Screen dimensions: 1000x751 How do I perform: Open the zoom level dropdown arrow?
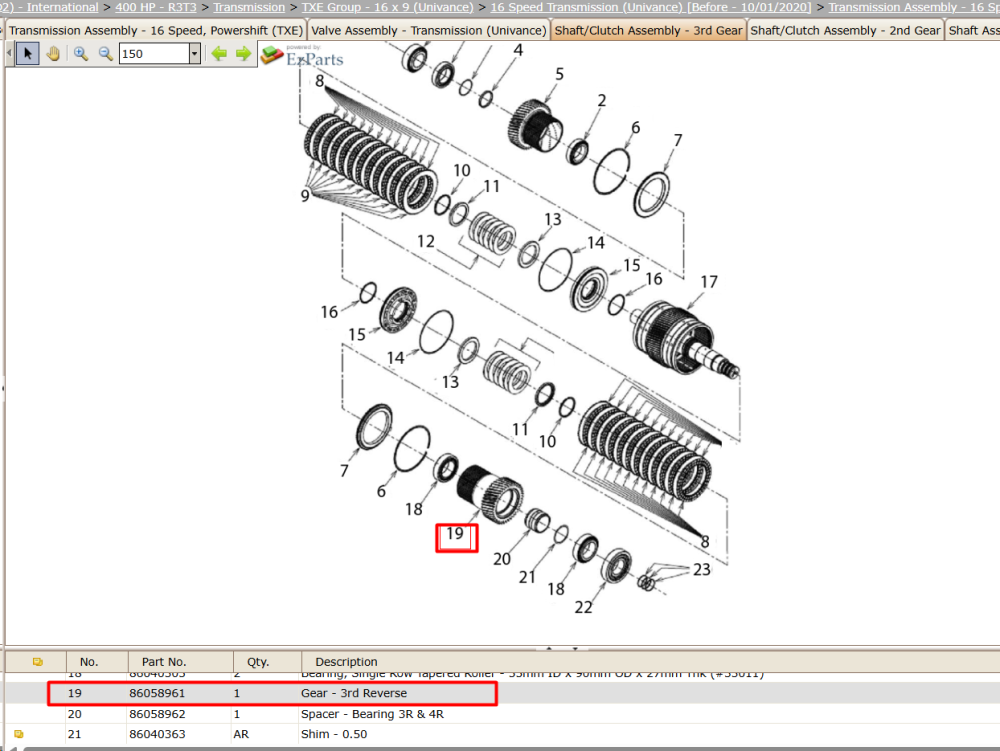(x=195, y=54)
